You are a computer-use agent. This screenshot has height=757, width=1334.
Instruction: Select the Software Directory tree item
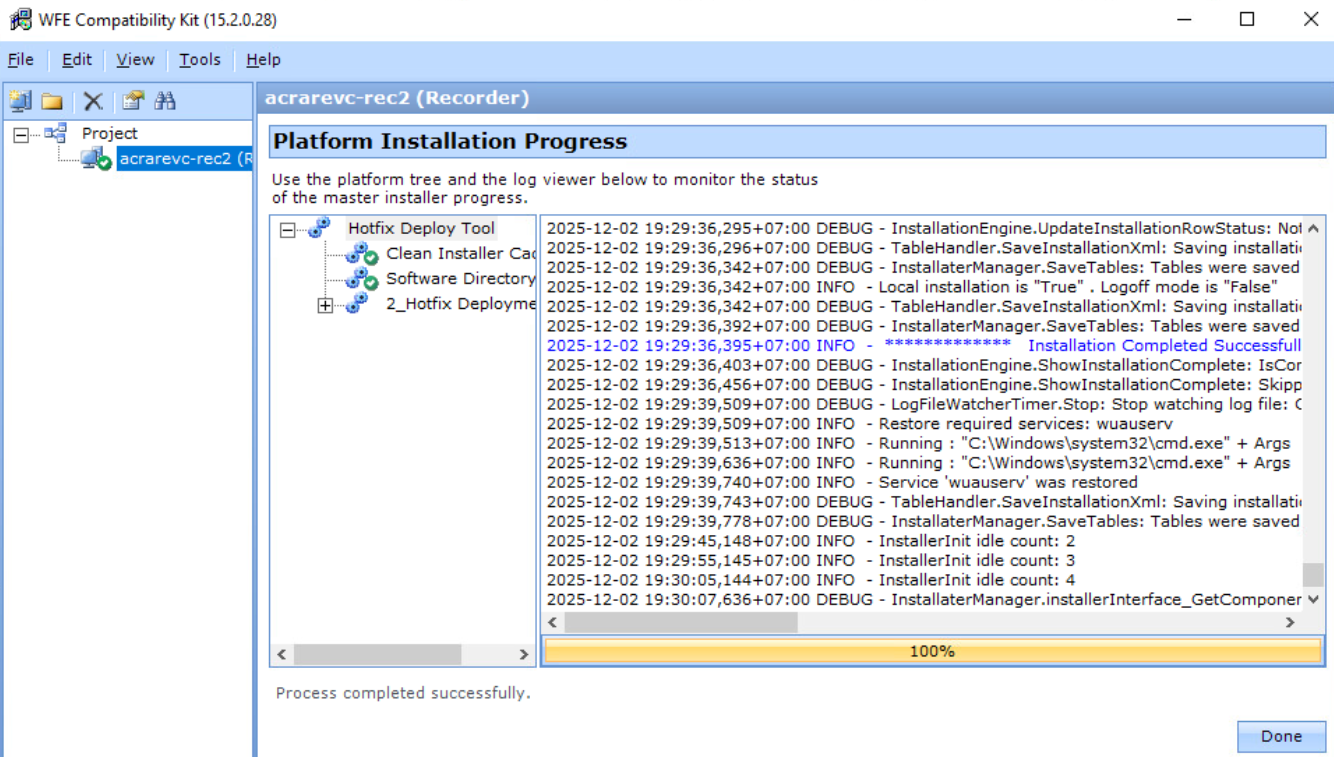pyautogui.click(x=460, y=279)
